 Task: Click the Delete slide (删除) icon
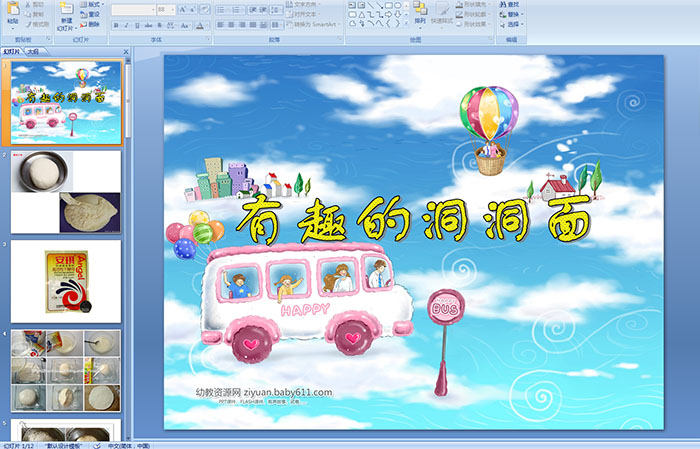tap(93, 25)
